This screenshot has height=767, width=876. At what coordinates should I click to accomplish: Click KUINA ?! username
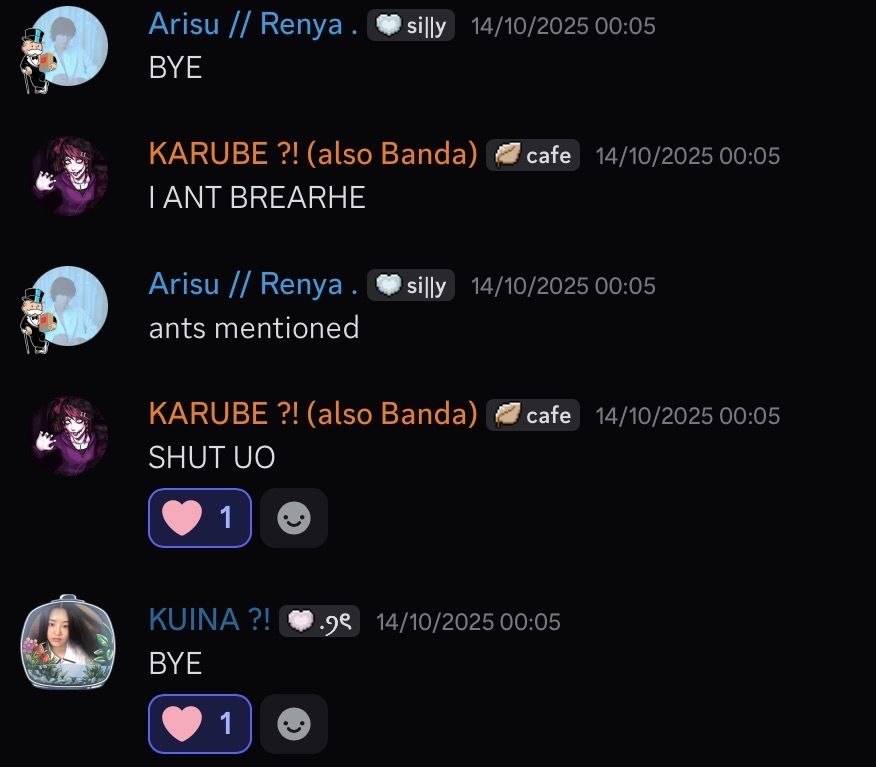click(210, 620)
